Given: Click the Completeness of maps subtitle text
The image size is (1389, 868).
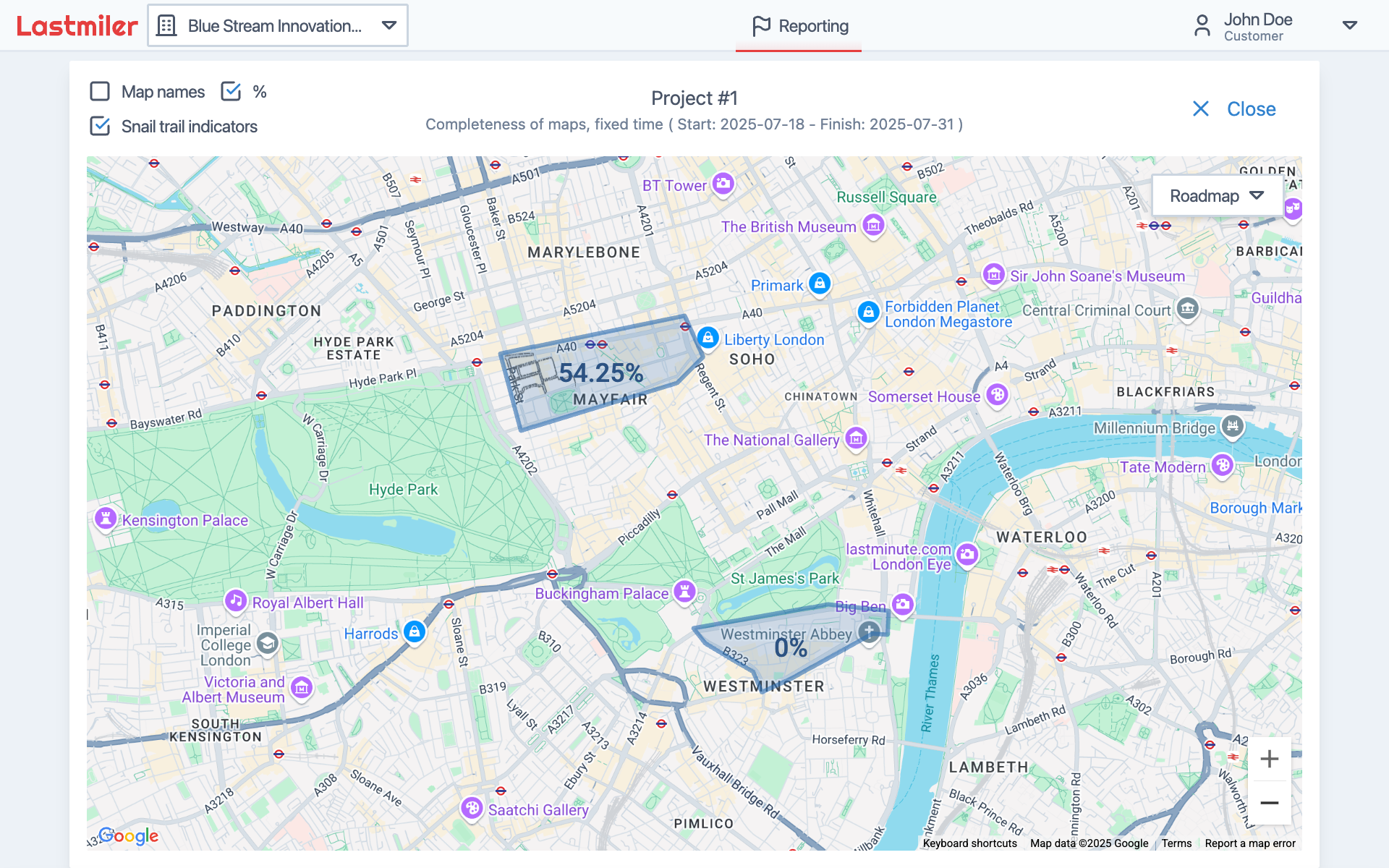Looking at the screenshot, I should tap(694, 124).
